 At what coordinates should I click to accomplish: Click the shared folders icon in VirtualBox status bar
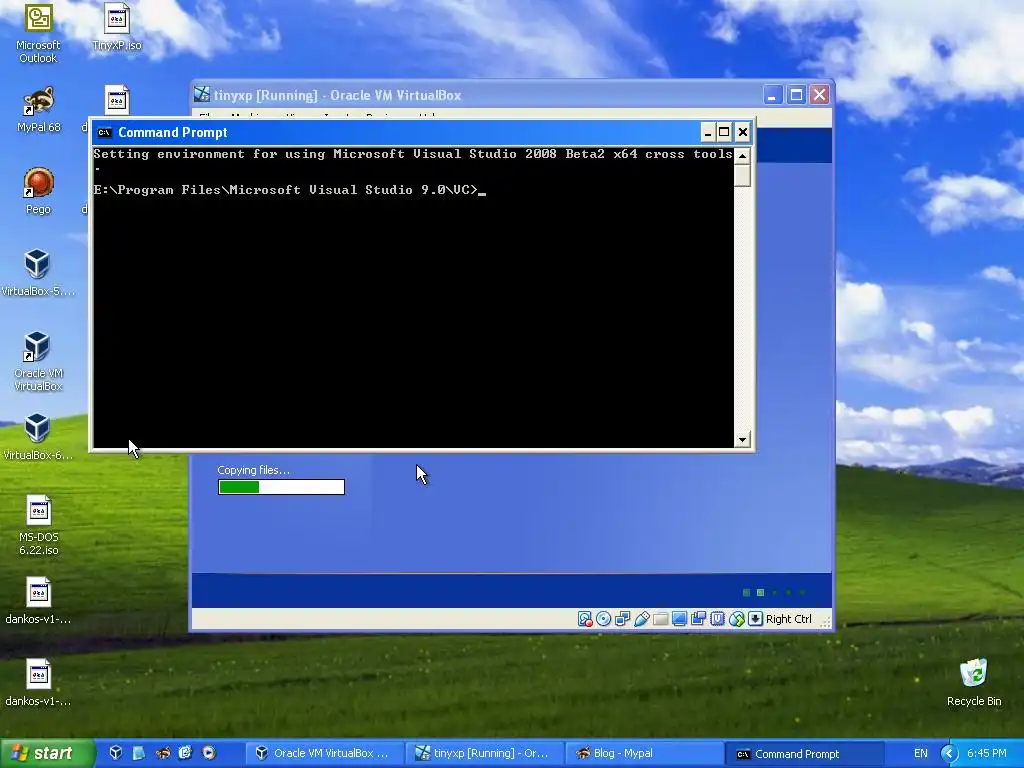coord(660,618)
